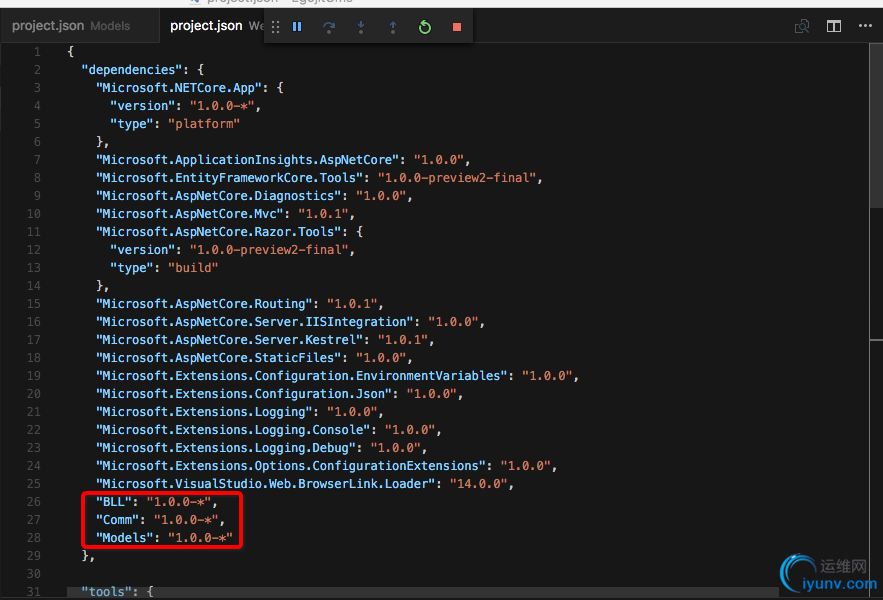Stop the debug session
This screenshot has height=600, width=883.
pos(457,26)
